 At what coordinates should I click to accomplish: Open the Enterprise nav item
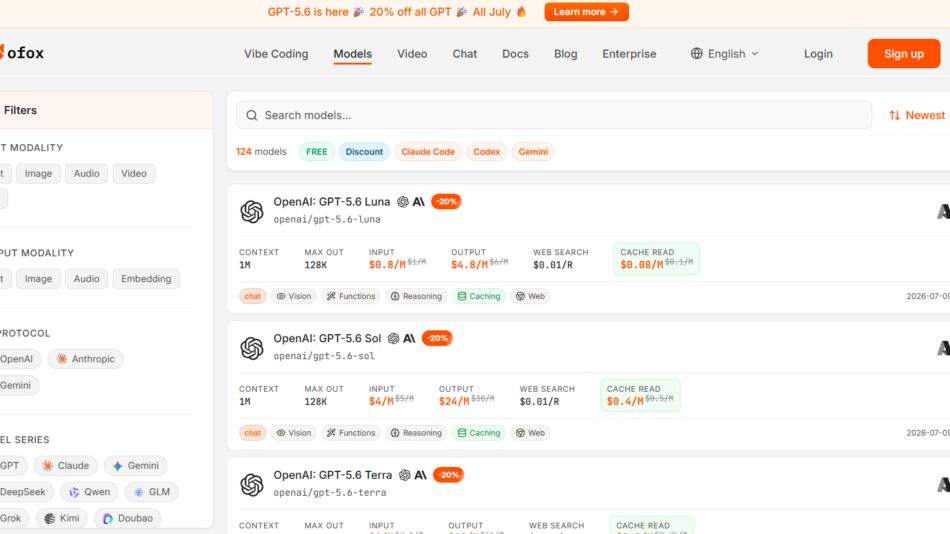[629, 54]
